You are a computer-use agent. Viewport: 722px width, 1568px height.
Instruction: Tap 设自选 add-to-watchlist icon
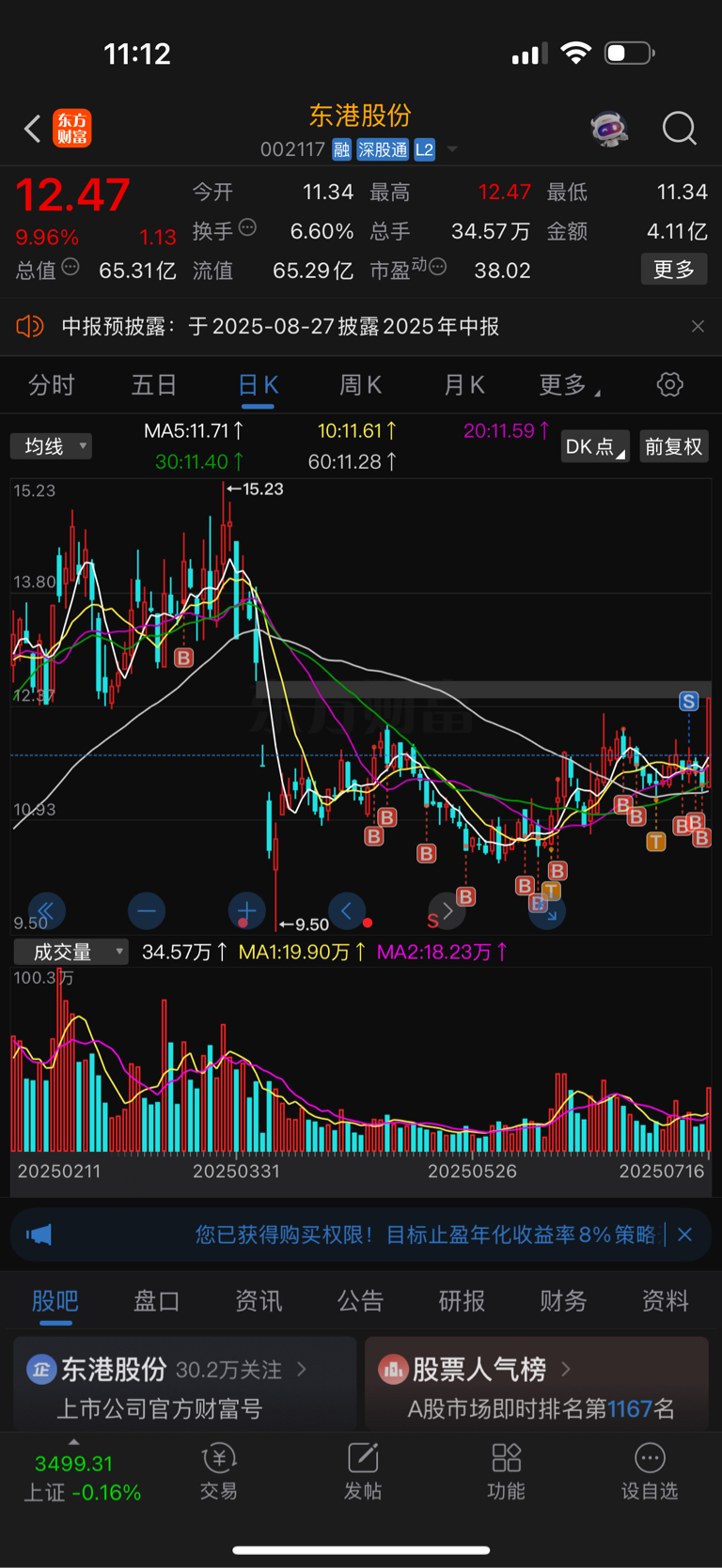click(650, 1471)
